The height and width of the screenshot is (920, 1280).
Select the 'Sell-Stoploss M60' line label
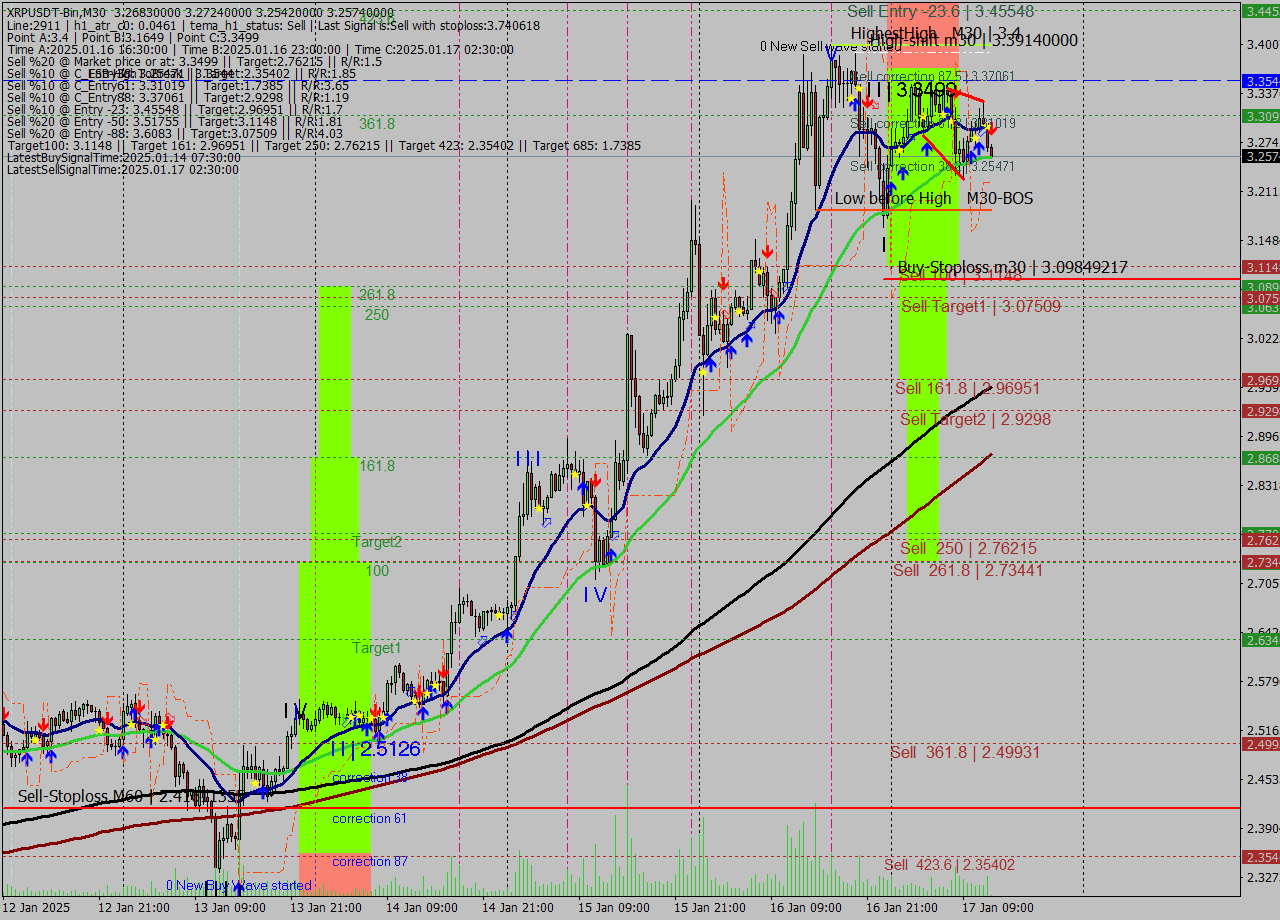pyautogui.click(x=130, y=797)
